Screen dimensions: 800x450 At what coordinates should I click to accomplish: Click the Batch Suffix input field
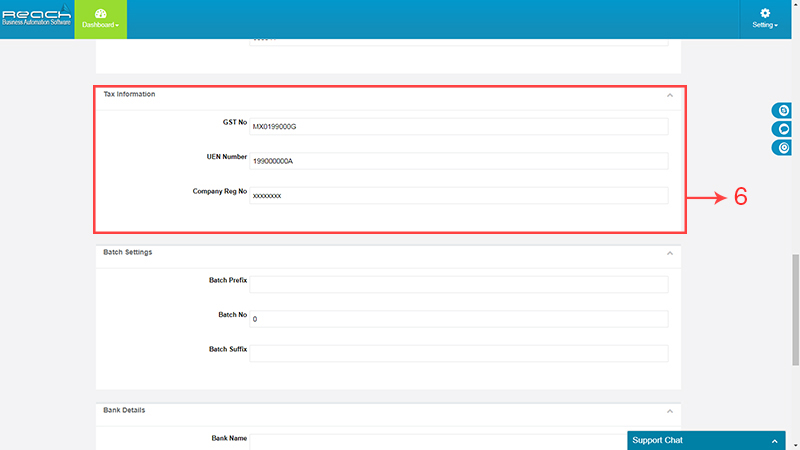click(x=459, y=353)
